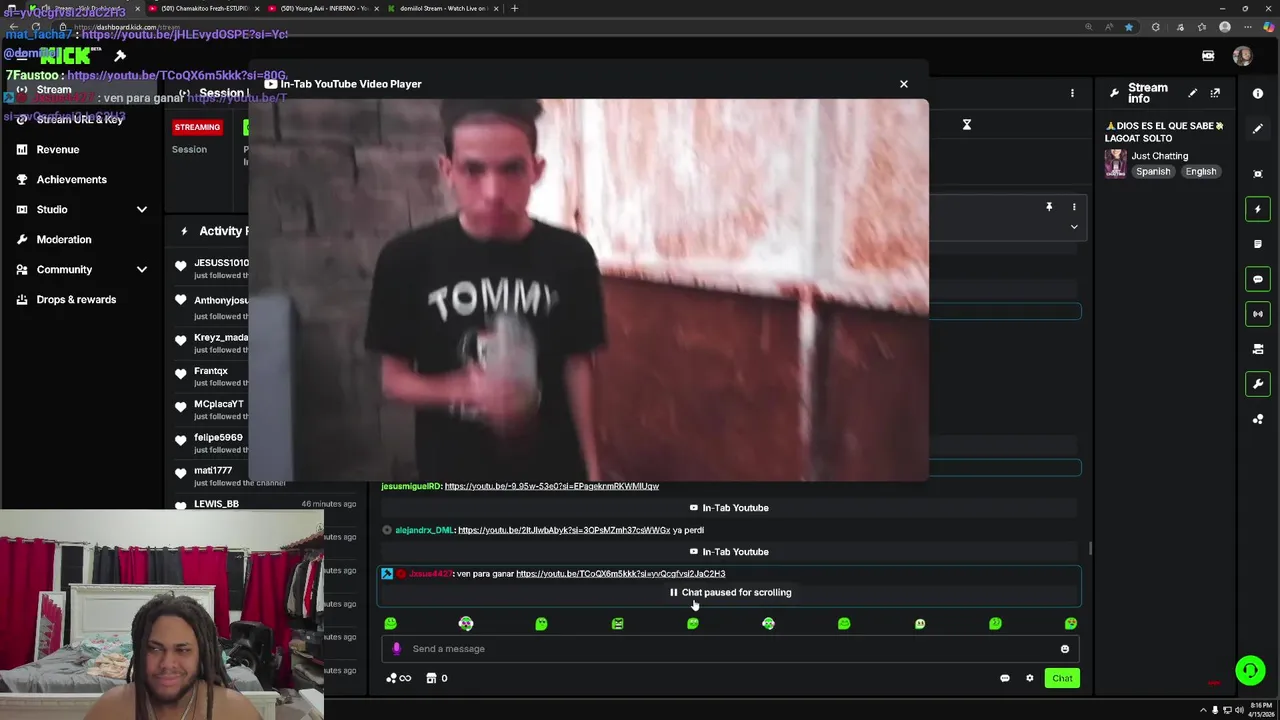Click the Community people icon
Image resolution: width=1280 pixels, height=720 pixels.
tap(22, 269)
